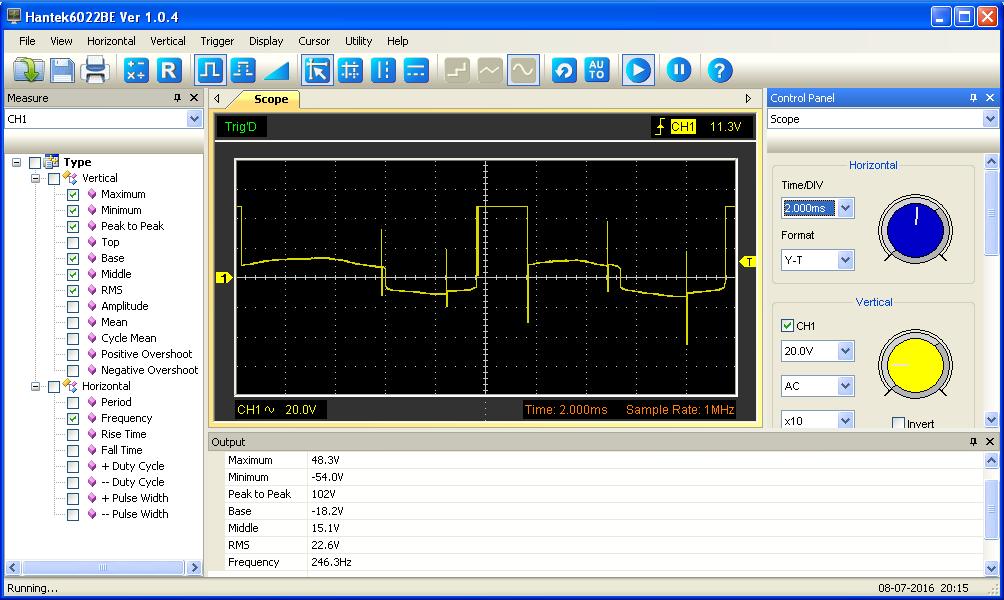Check the Top measurement checkbox
Viewport: 1004px width, 600px height.
(x=73, y=243)
